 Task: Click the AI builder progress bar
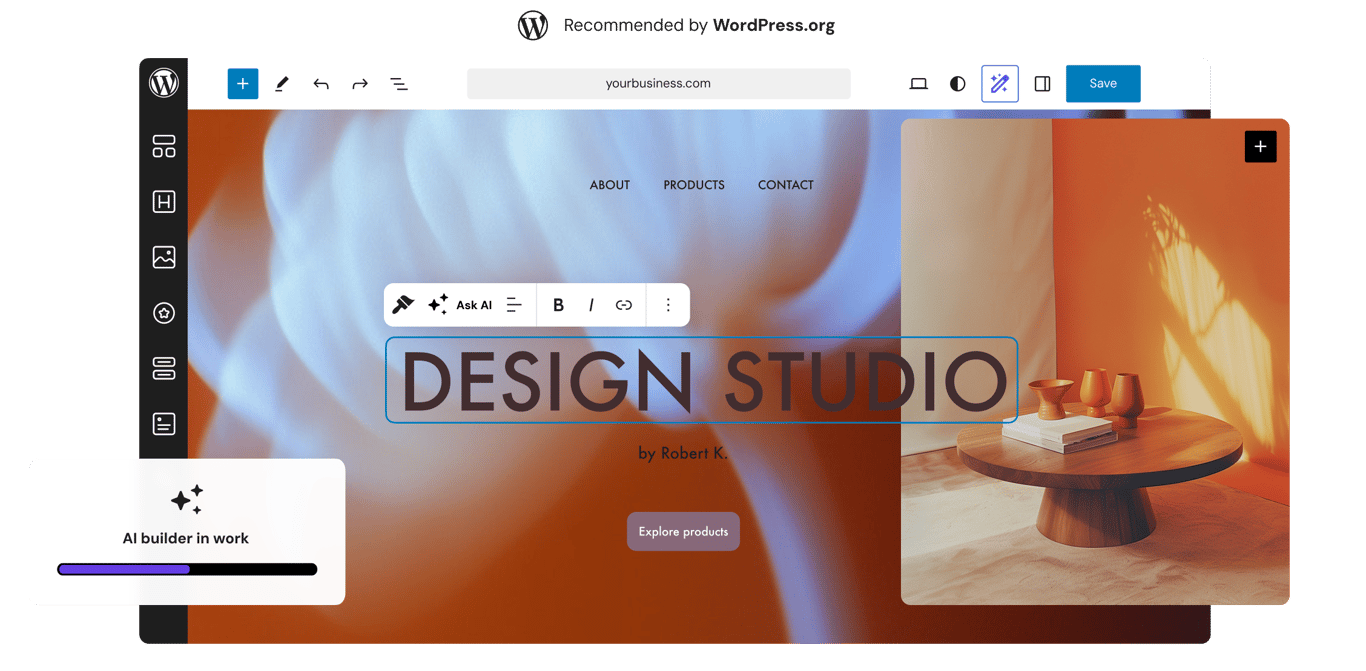pos(187,569)
